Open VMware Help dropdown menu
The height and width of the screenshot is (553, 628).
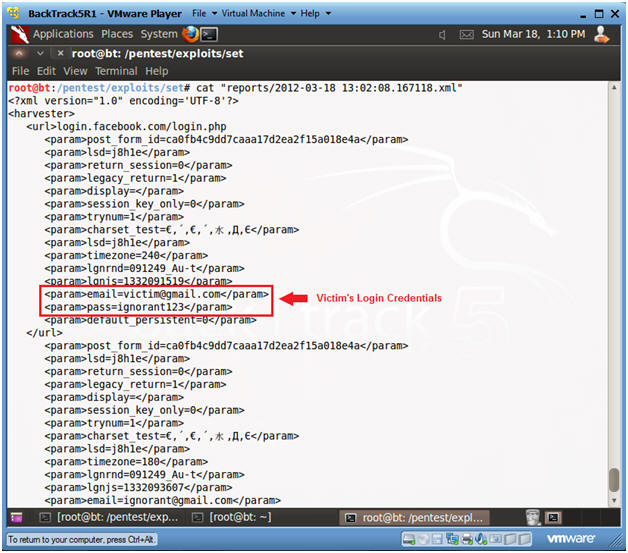tap(316, 14)
